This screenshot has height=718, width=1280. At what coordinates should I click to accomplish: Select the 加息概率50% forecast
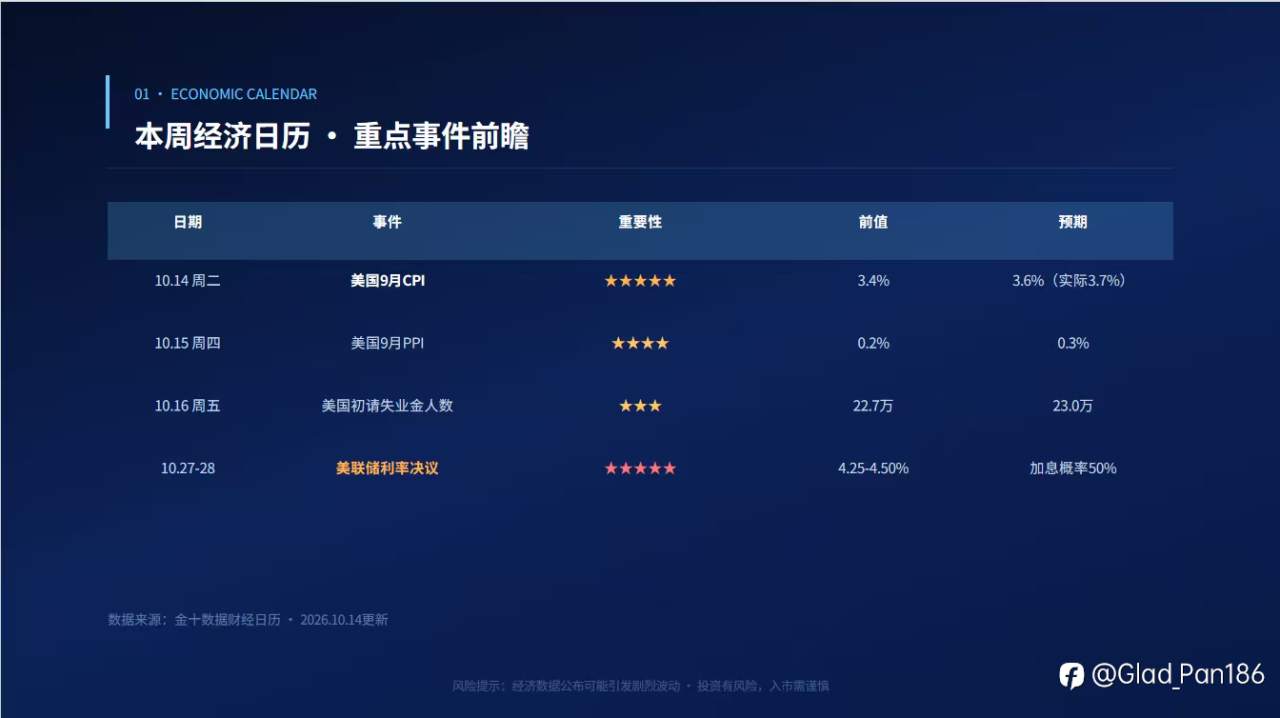click(1073, 468)
